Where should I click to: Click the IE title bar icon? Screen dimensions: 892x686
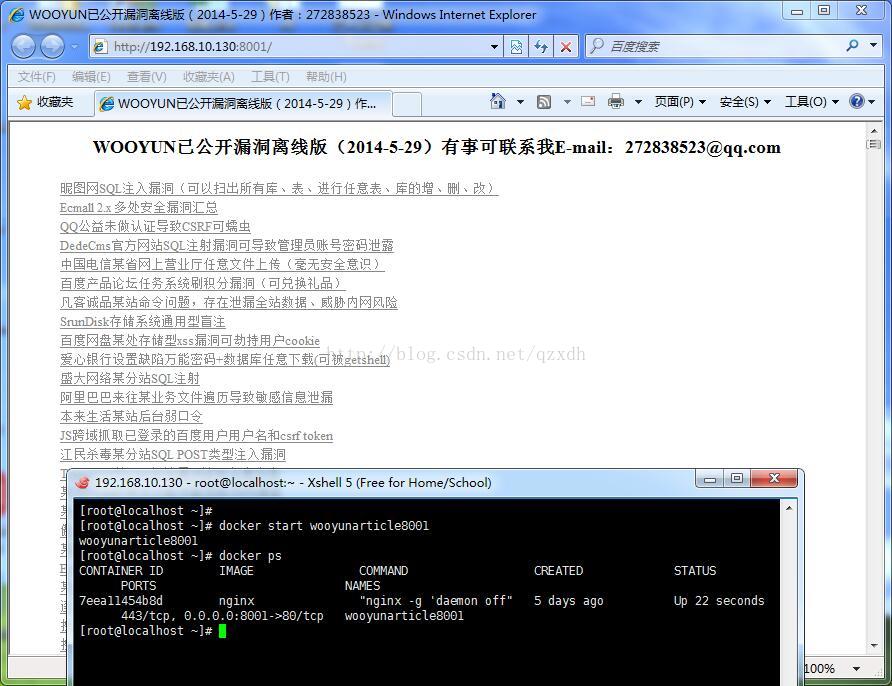pyautogui.click(x=16, y=15)
